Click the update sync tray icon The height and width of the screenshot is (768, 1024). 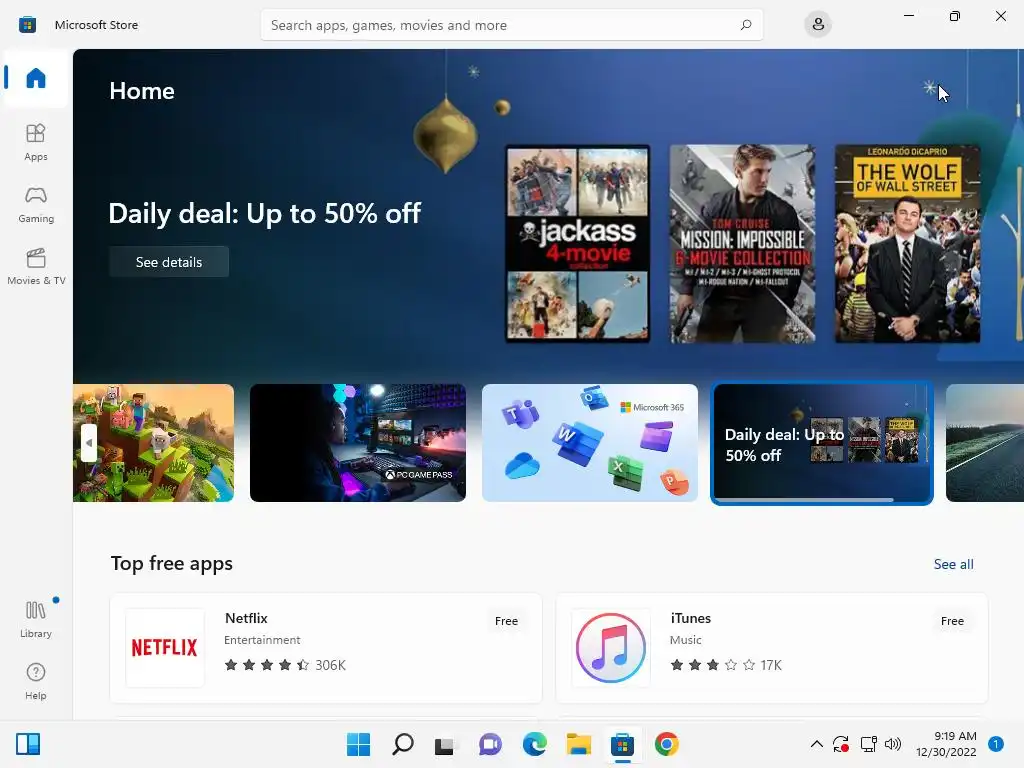[x=840, y=744]
